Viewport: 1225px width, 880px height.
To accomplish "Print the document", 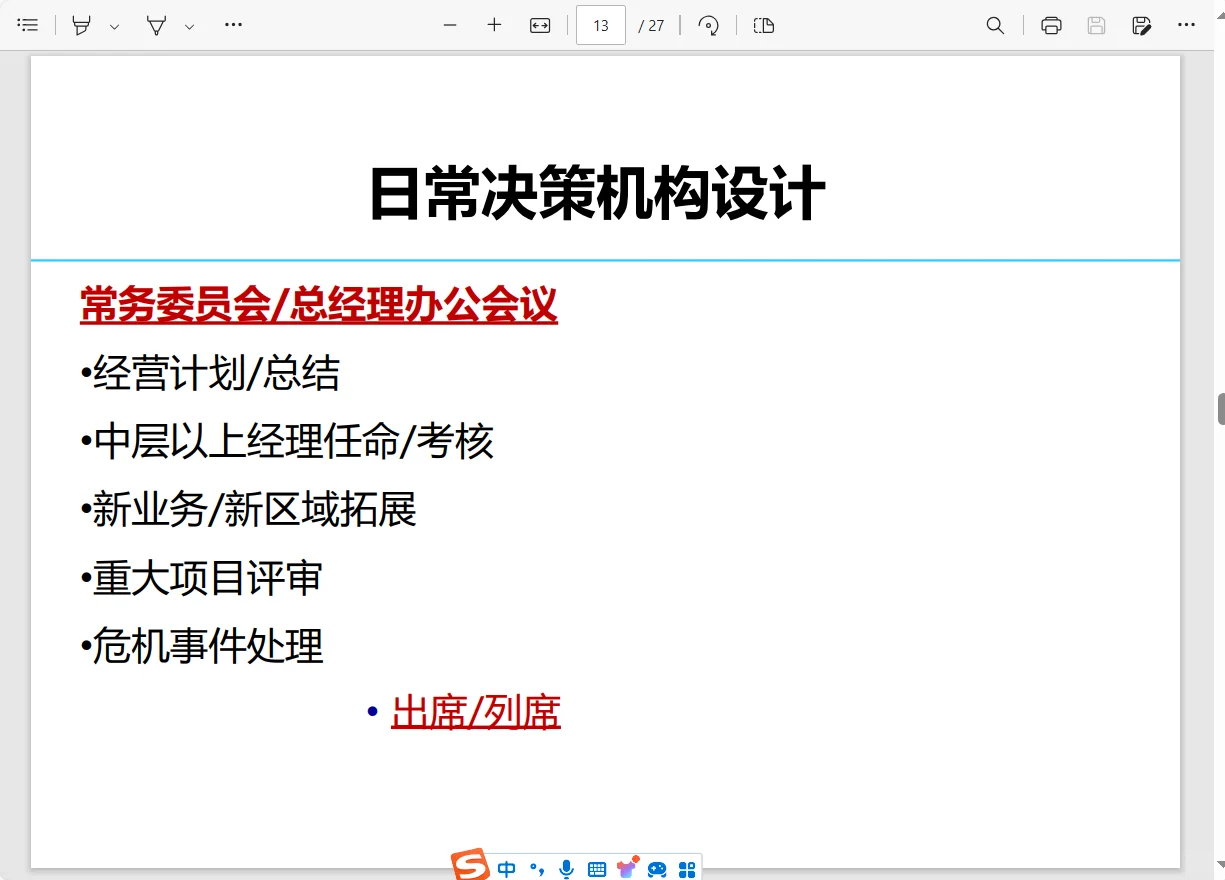I will pos(1050,25).
